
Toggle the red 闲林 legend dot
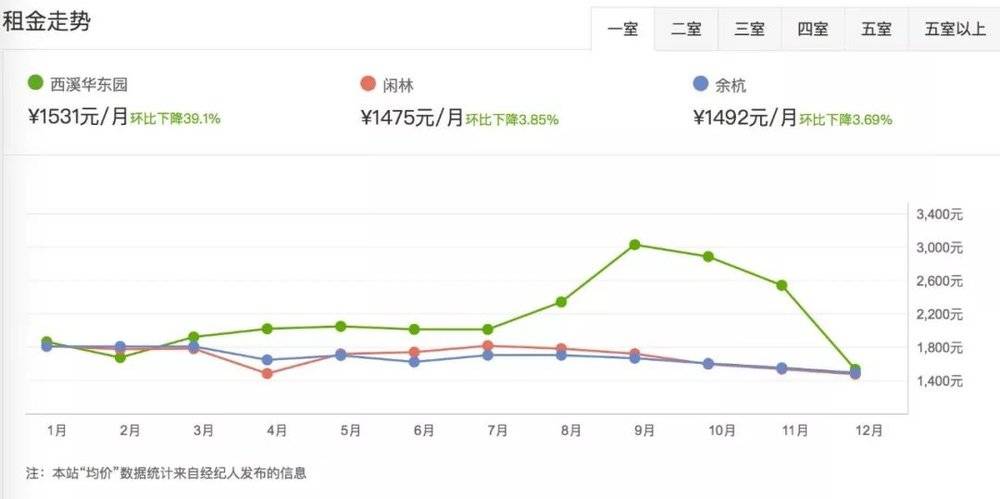tap(368, 83)
